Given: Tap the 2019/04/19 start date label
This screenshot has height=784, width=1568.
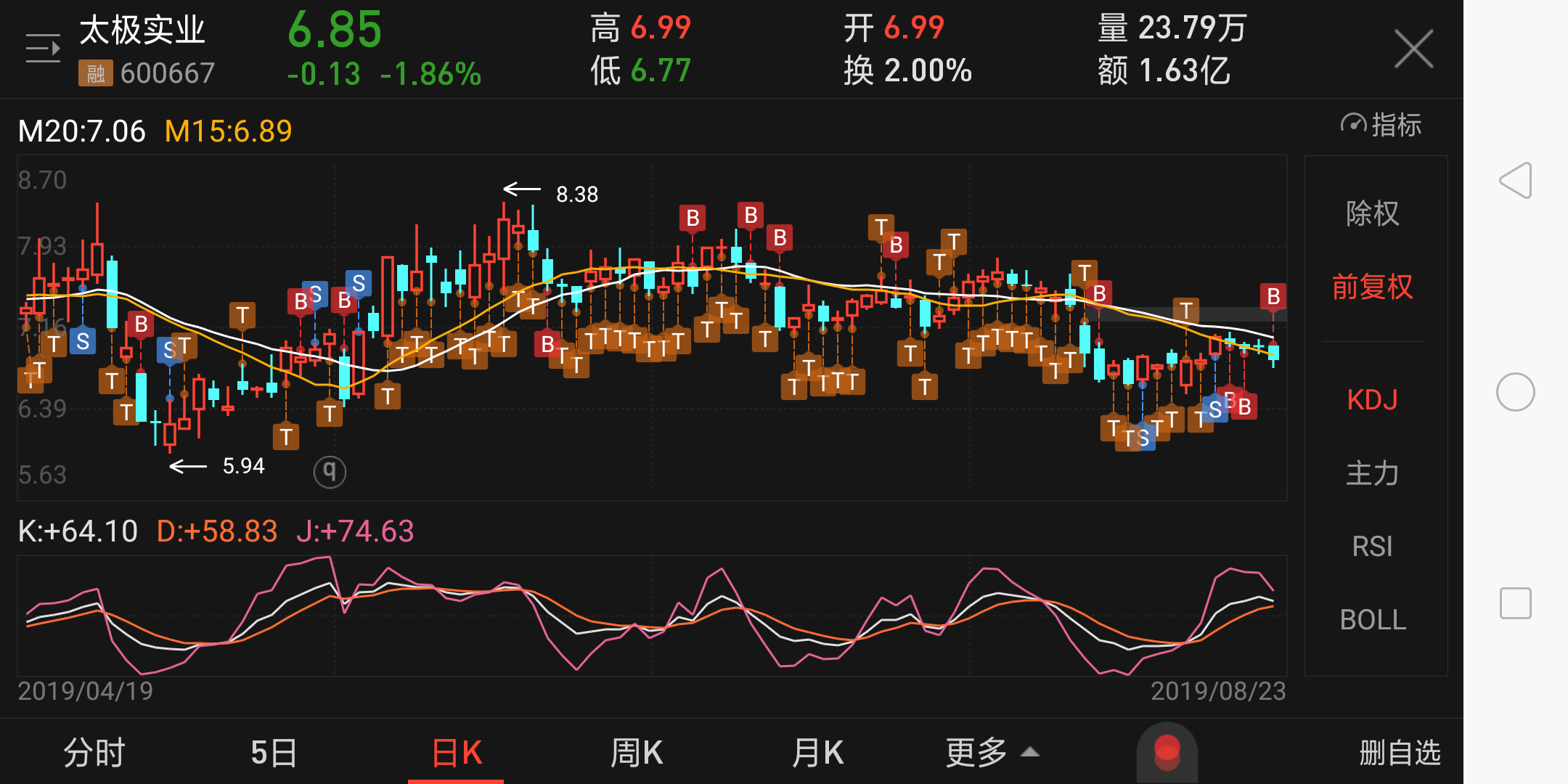Looking at the screenshot, I should click(x=86, y=691).
